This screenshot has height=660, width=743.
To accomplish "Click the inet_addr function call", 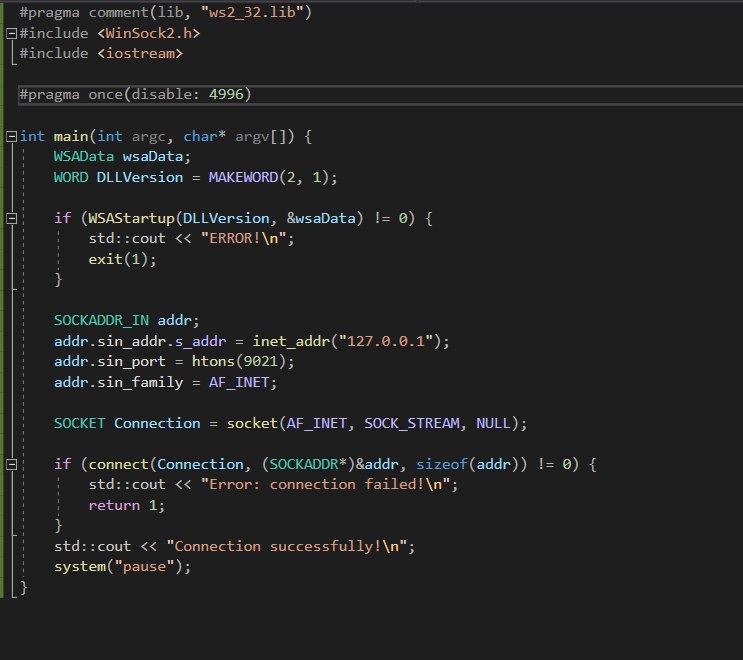I will [290, 341].
